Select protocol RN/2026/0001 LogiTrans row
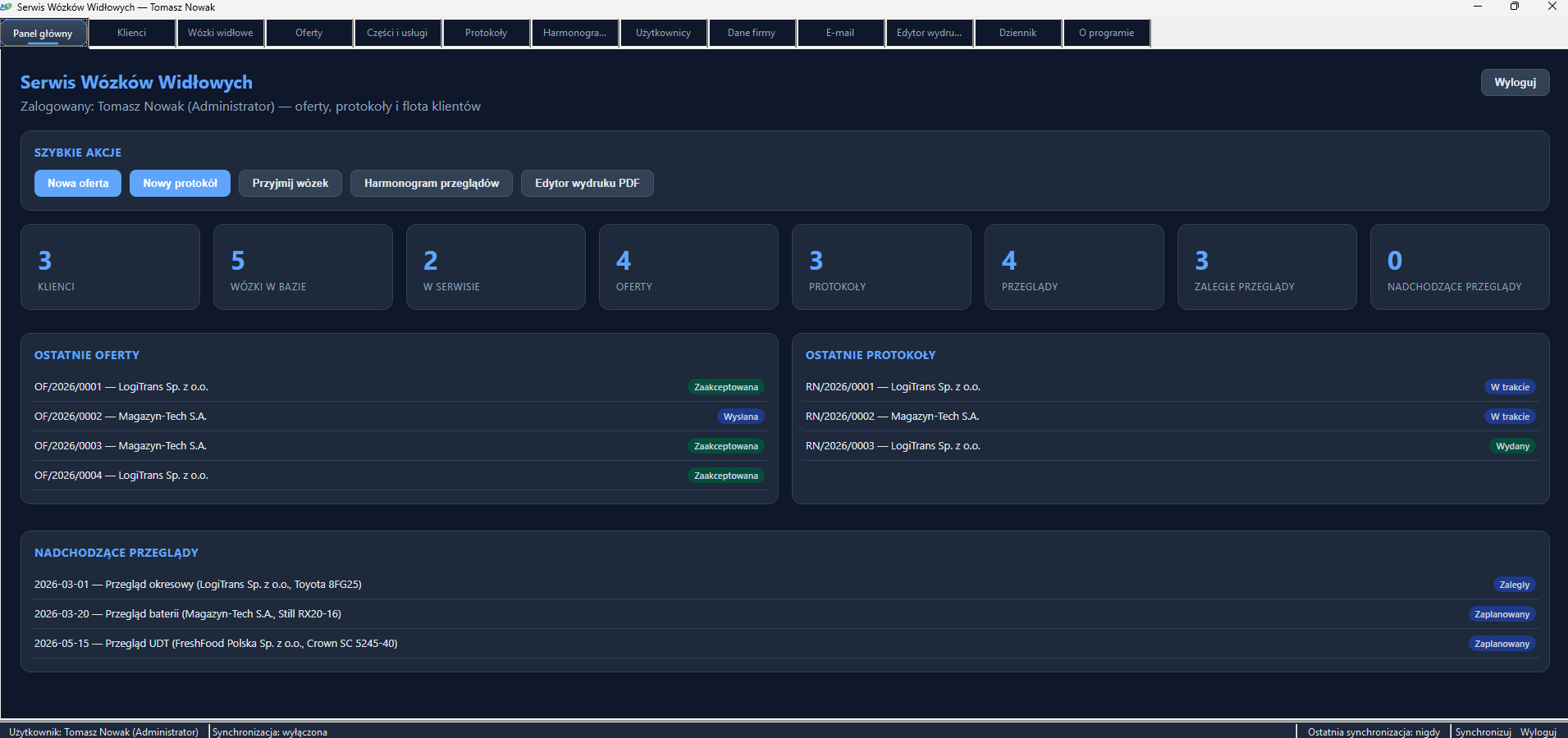1568x738 pixels. point(1171,387)
